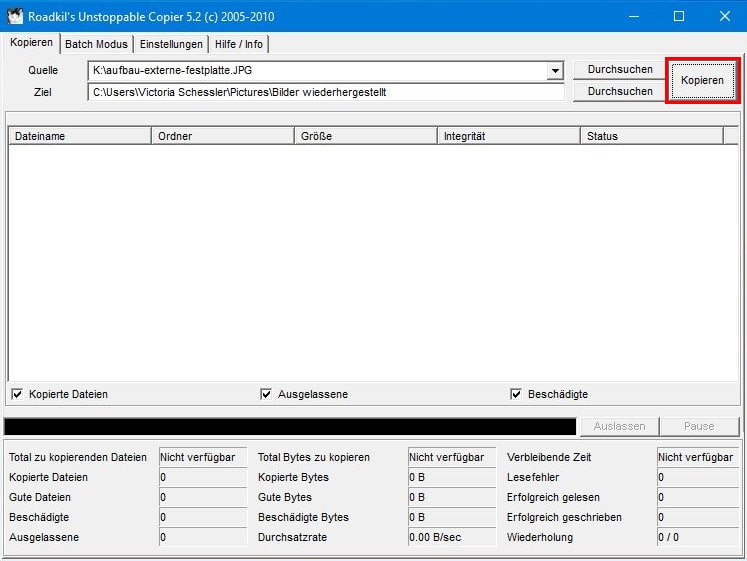The height and width of the screenshot is (561, 747).
Task: Open the Hilfe / Info tab
Action: coord(239,44)
